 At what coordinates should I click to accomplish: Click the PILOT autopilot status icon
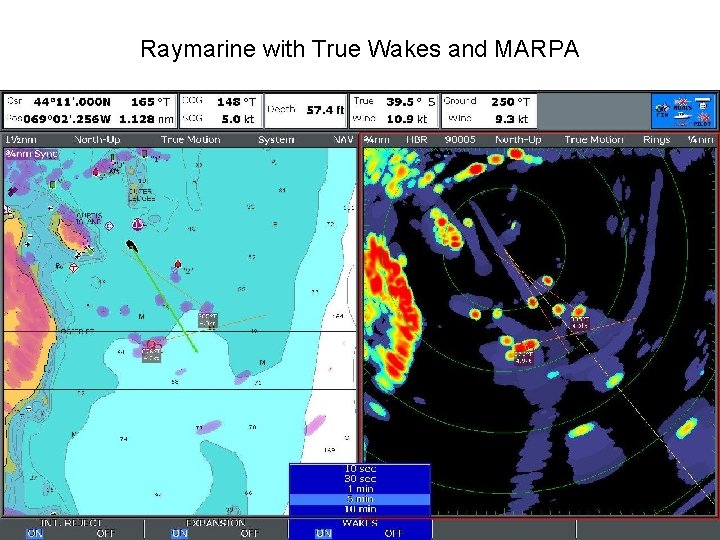coord(702,120)
